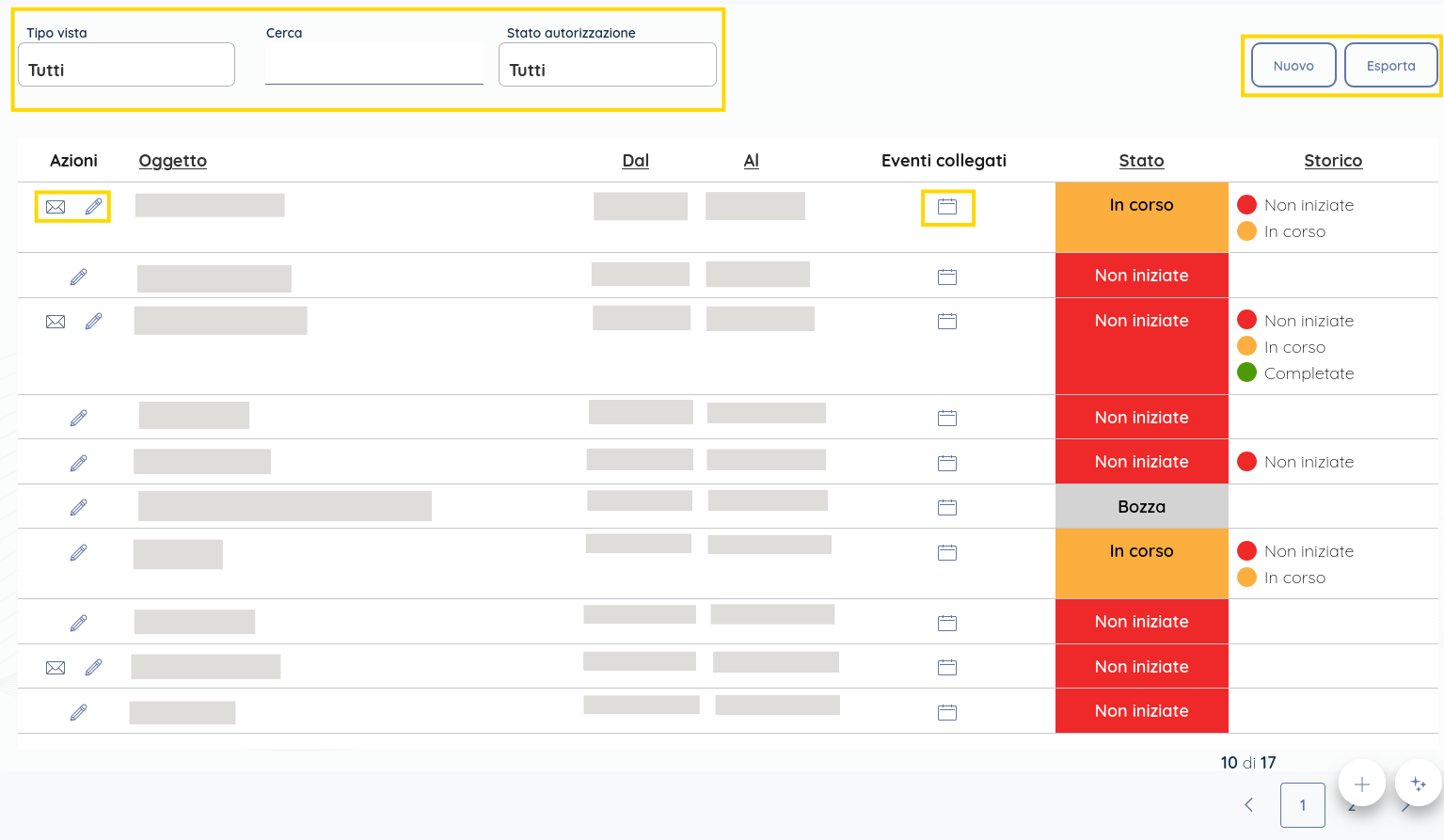
Task: Click inside the Cerca search field
Action: (373, 64)
